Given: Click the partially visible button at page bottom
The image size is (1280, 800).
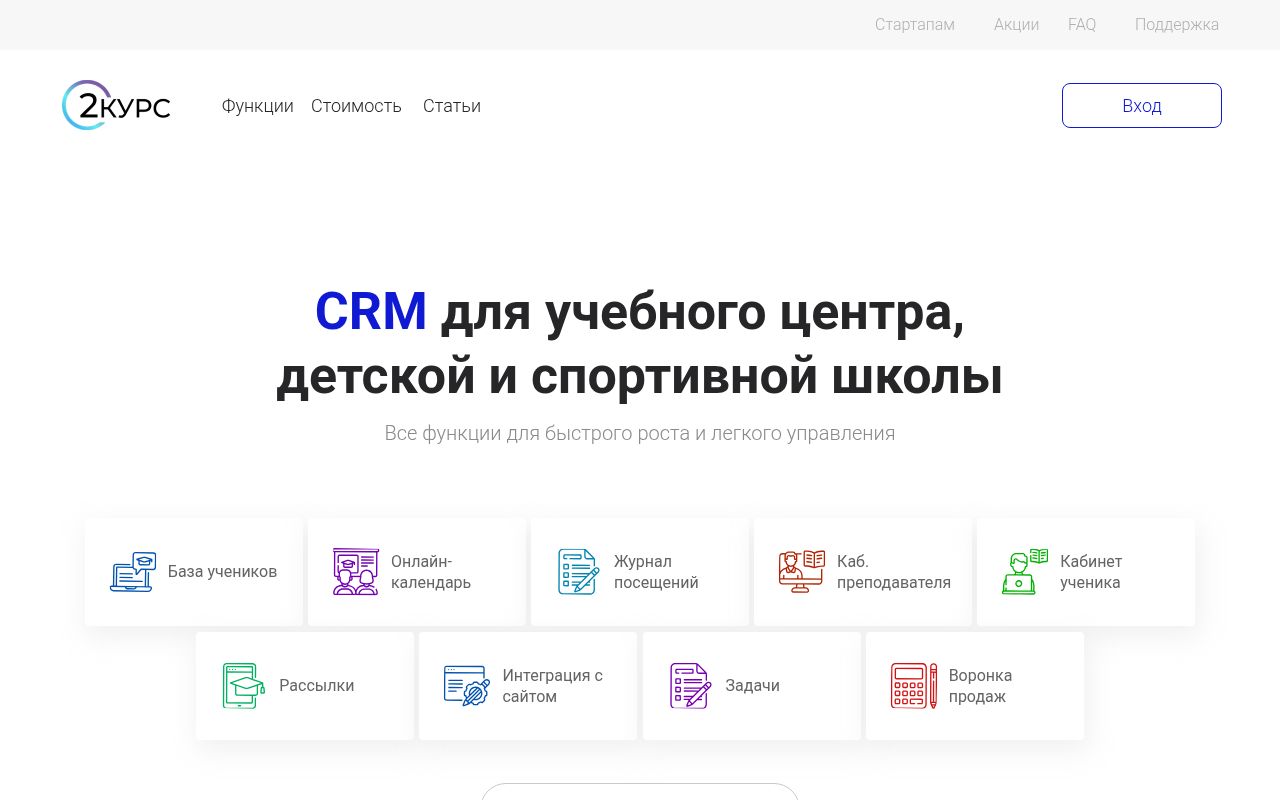Looking at the screenshot, I should coord(640,792).
